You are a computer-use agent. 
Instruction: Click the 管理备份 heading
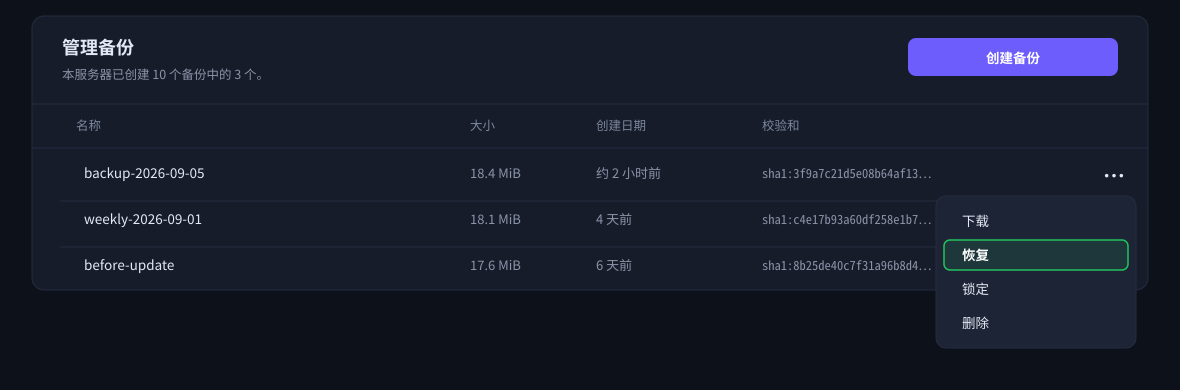98,47
